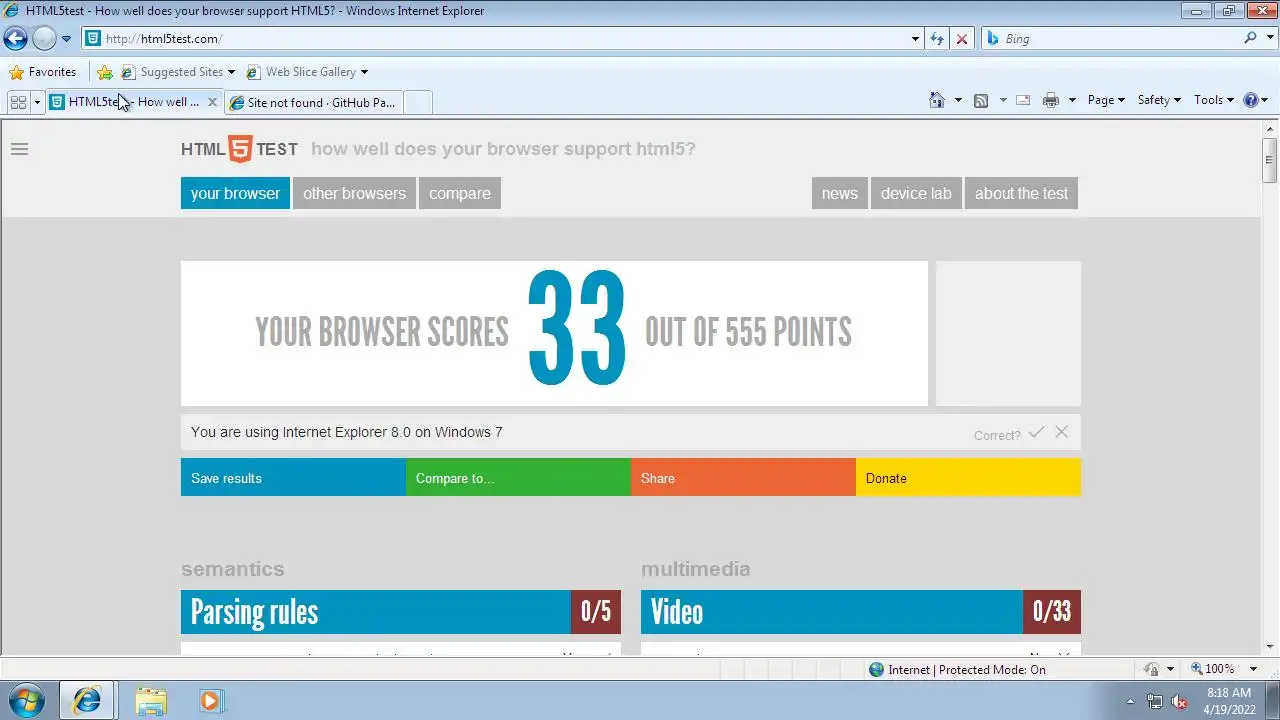Expand the tab list dropdown arrow
The width and height of the screenshot is (1280, 720).
(37, 102)
